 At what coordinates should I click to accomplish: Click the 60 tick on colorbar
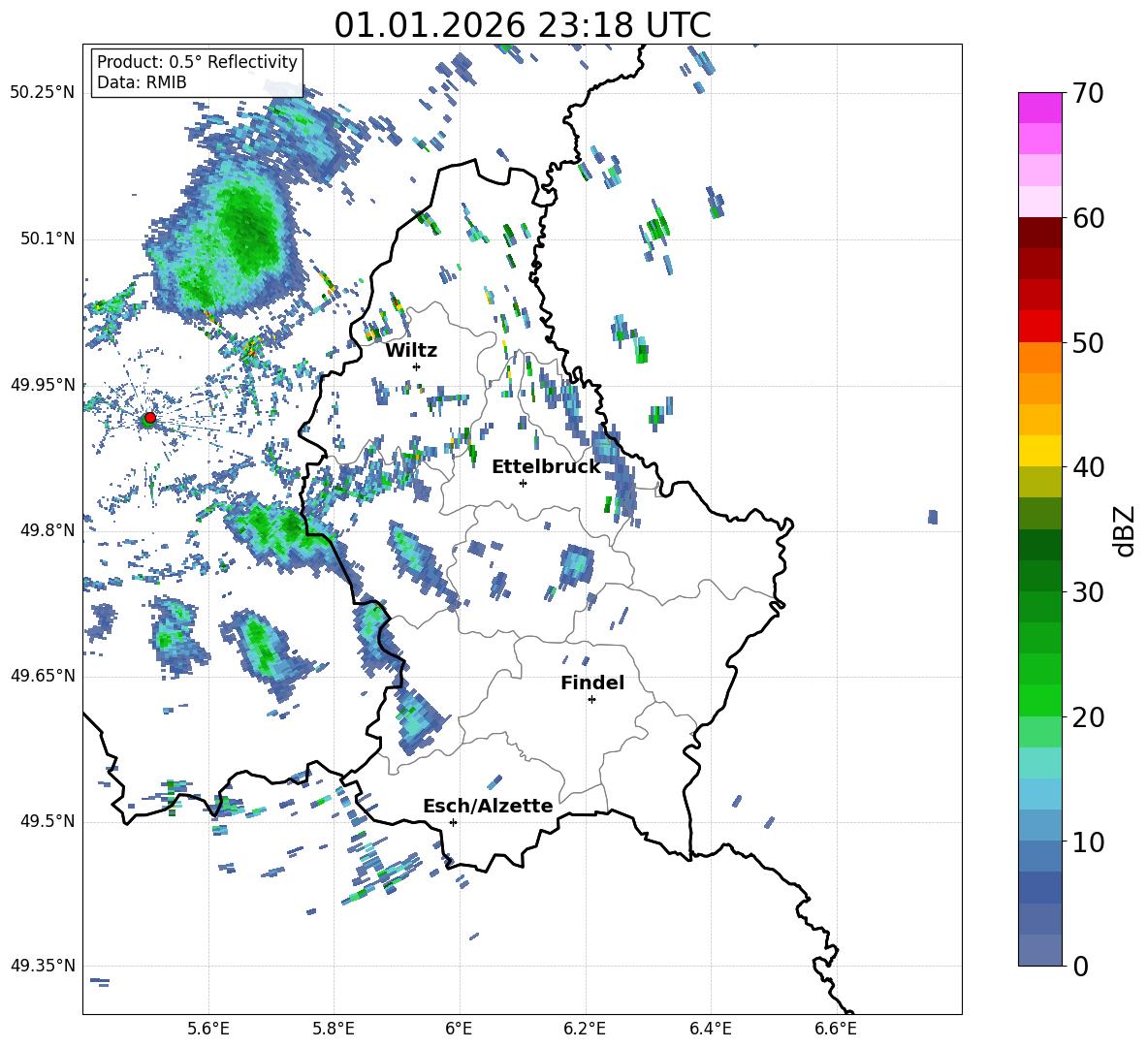pyautogui.click(x=1087, y=217)
